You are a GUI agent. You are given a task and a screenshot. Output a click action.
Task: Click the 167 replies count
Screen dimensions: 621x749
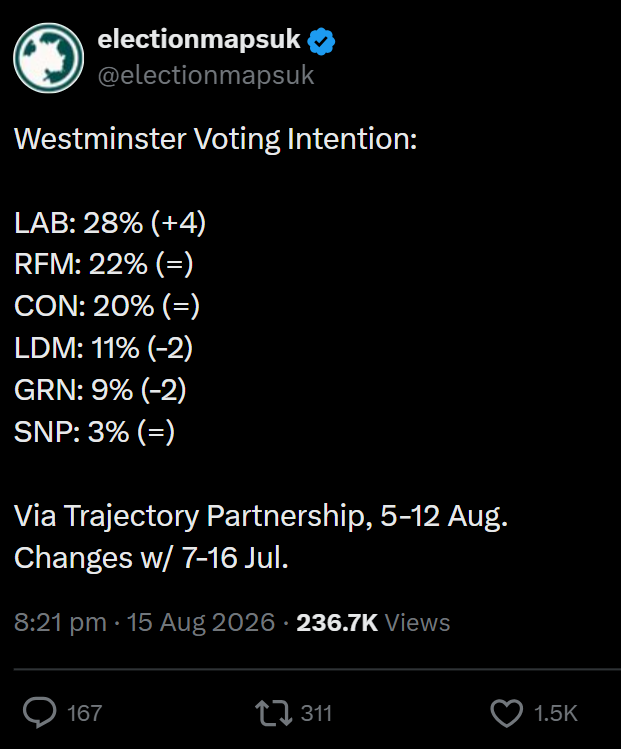85,714
